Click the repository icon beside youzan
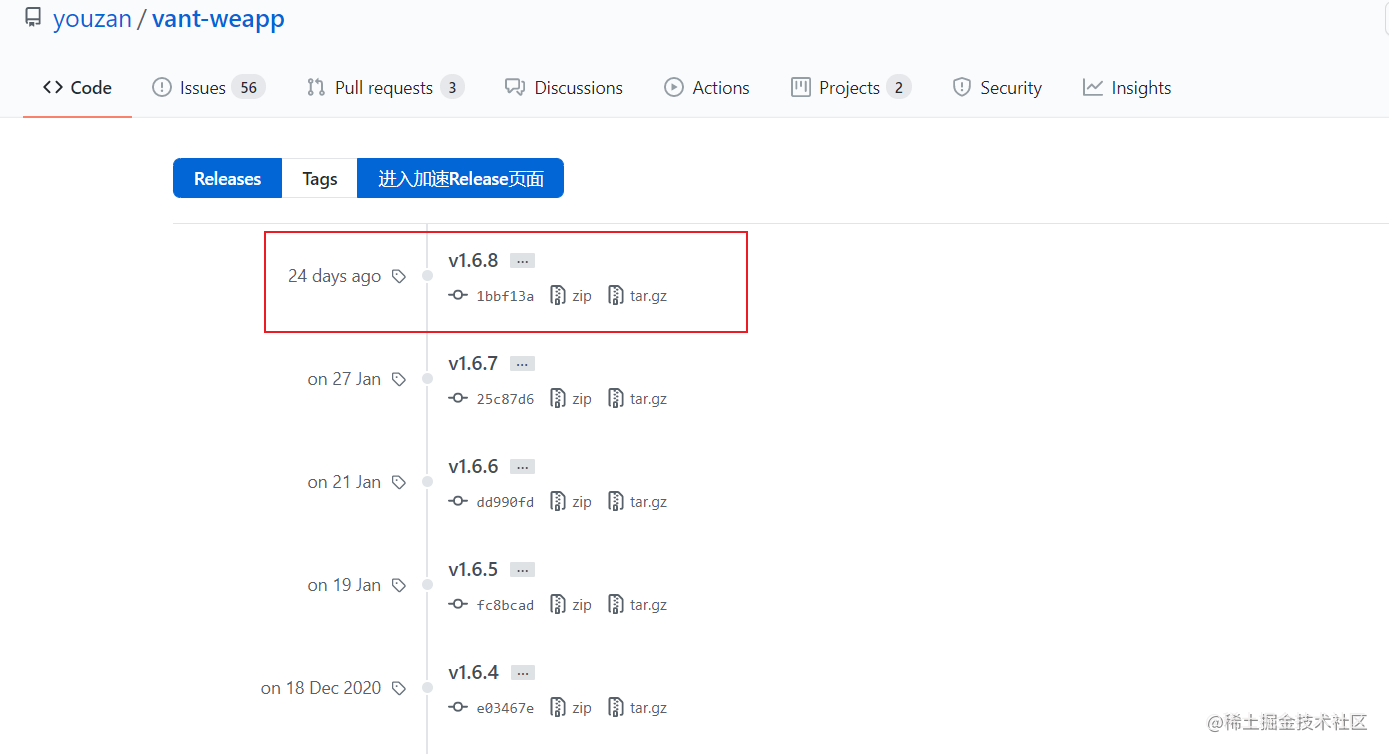 [x=33, y=18]
